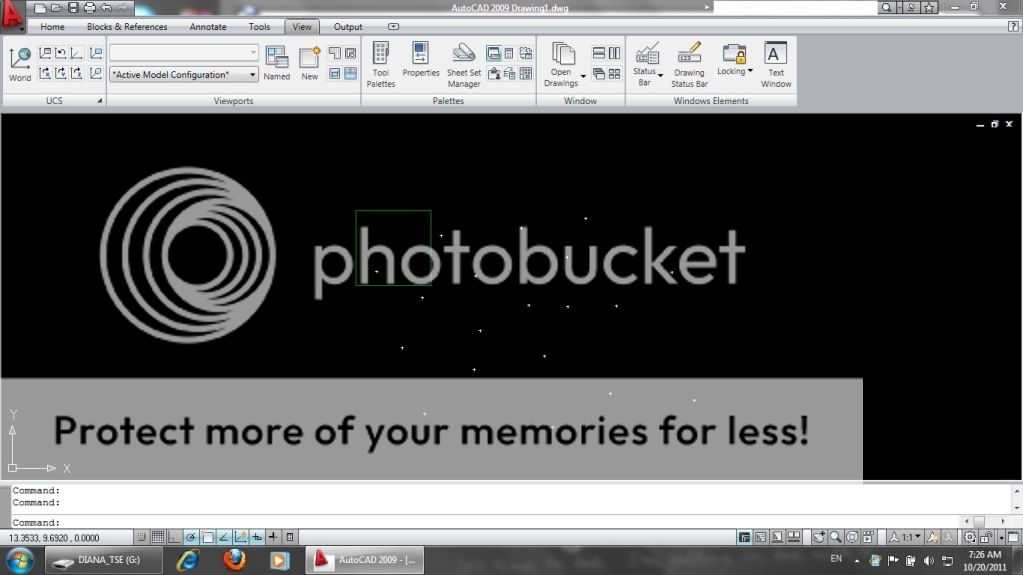Toggle Dynamic Input in status bar

pos(257,537)
